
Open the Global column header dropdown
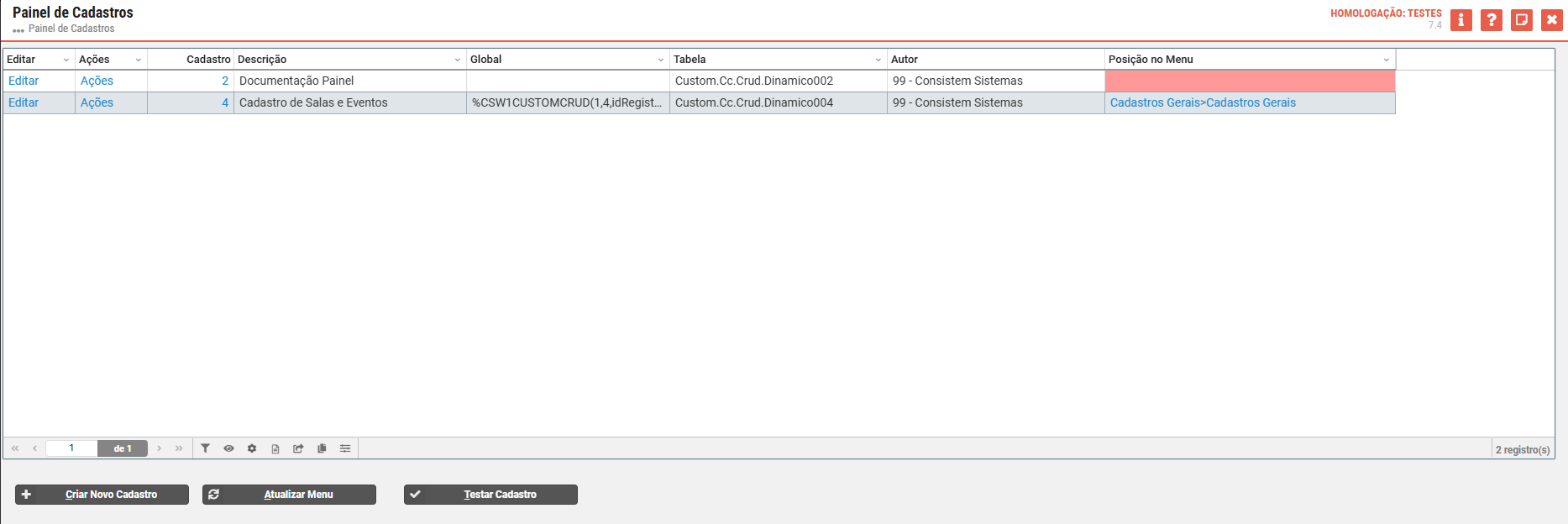661,60
